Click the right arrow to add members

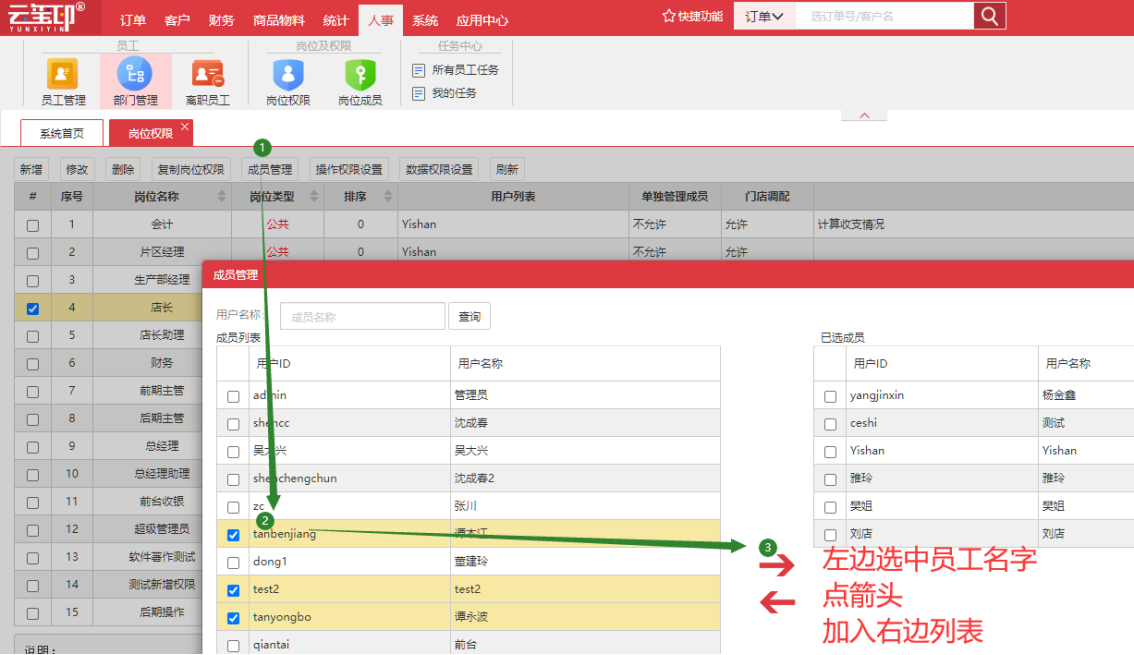777,564
